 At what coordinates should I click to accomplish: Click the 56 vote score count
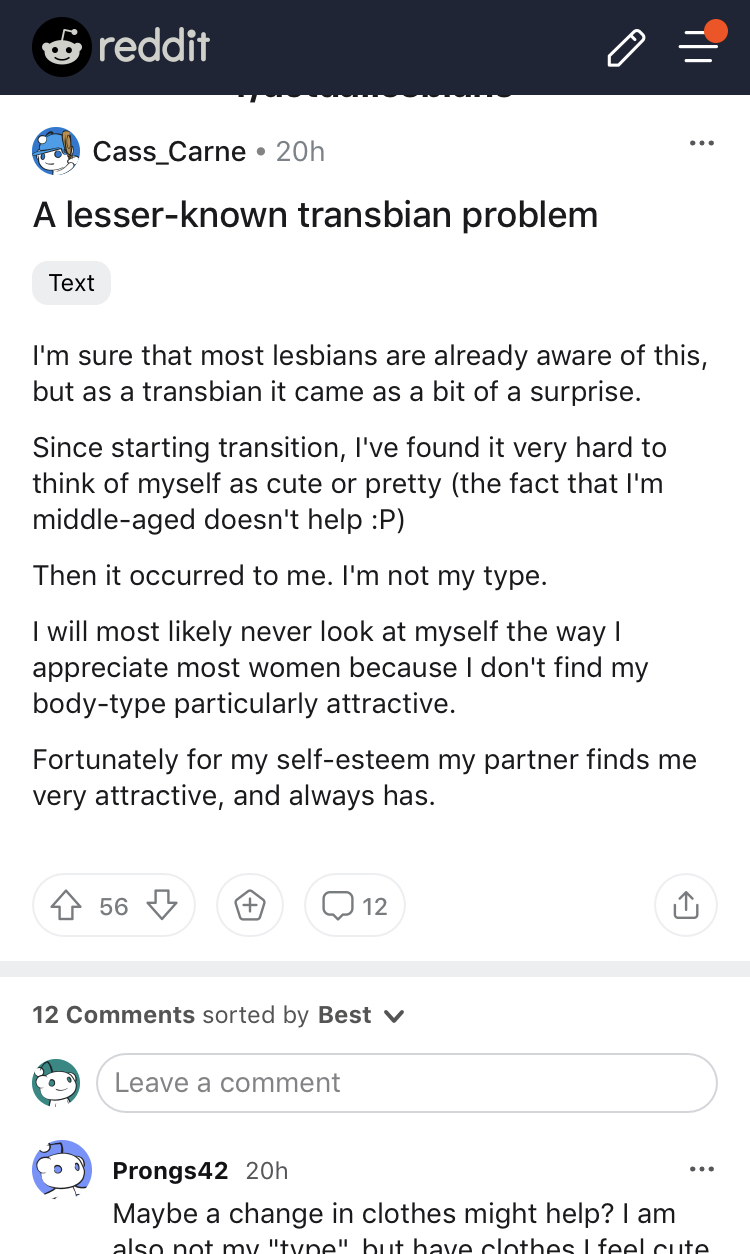(x=114, y=906)
